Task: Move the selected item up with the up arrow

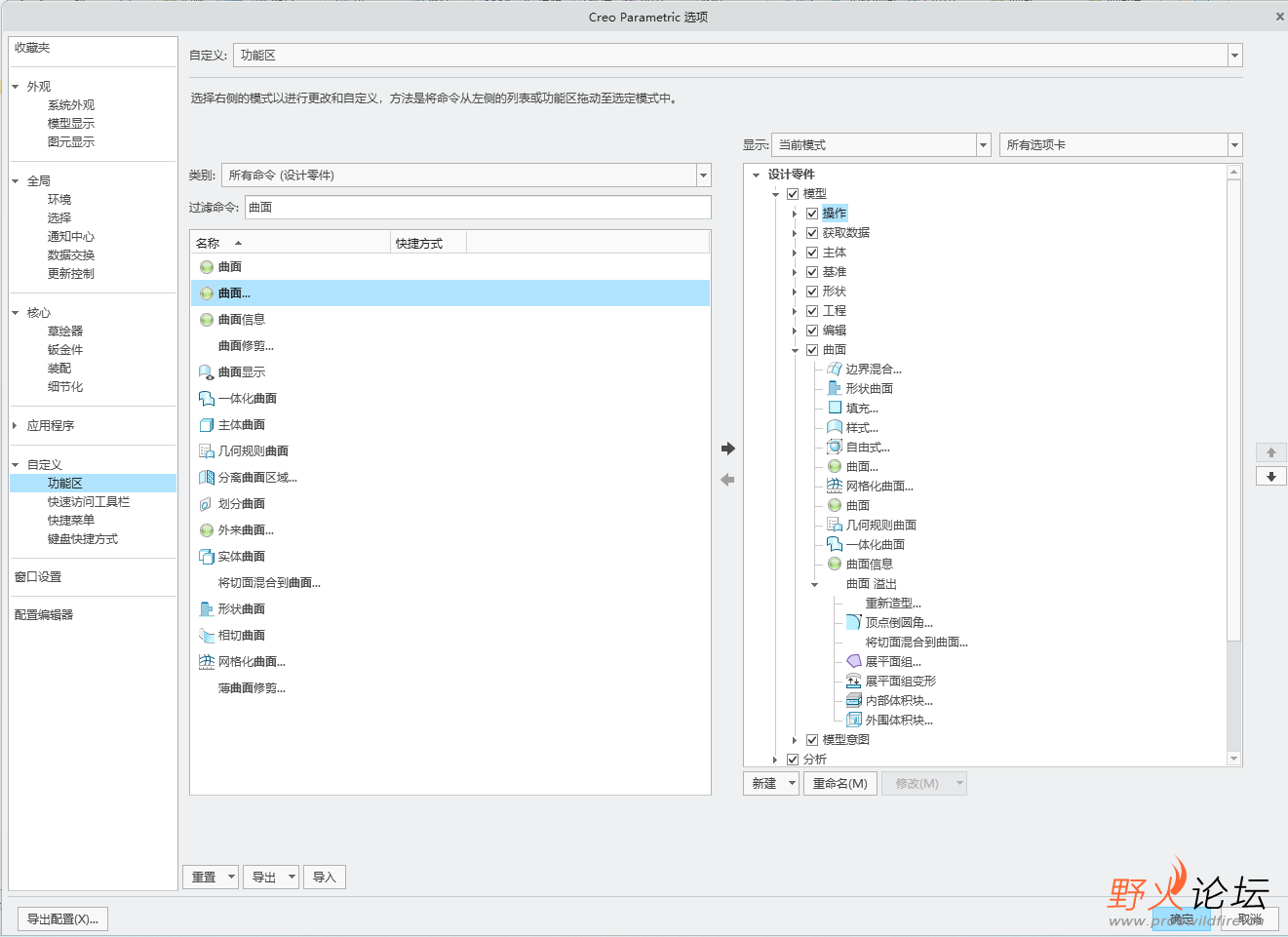Action: point(1271,452)
